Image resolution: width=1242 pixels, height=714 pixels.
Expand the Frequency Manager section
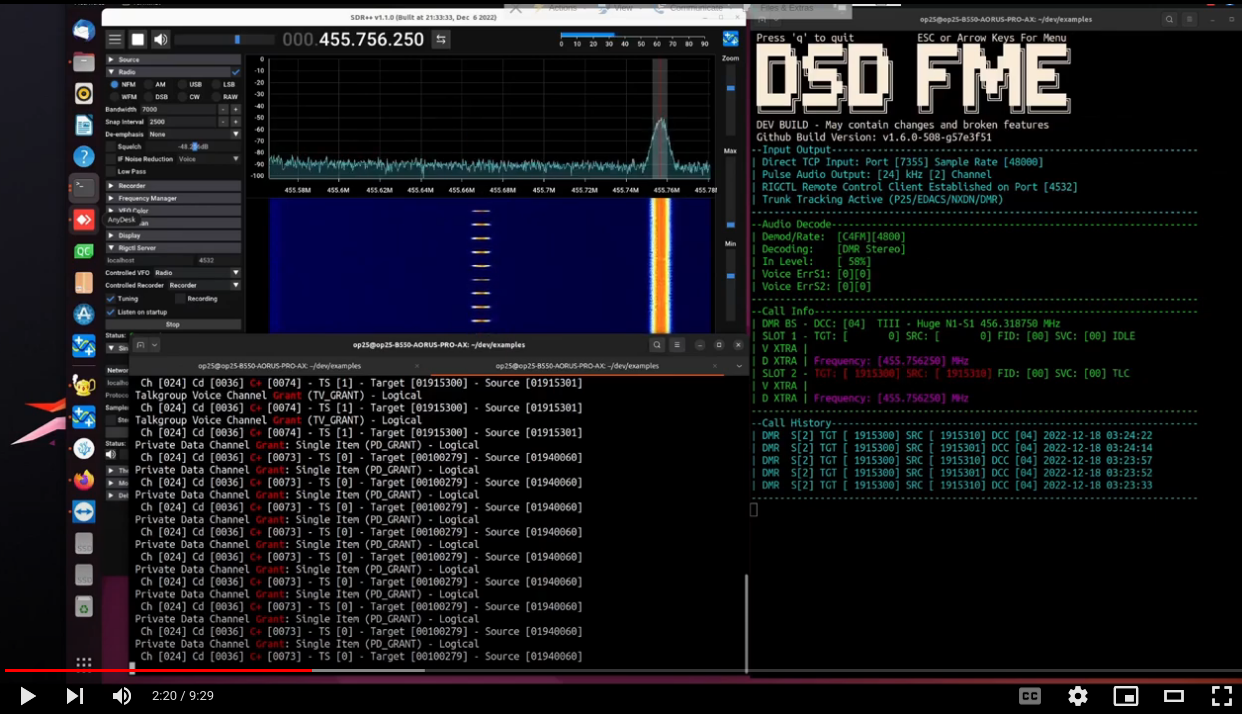(x=173, y=198)
